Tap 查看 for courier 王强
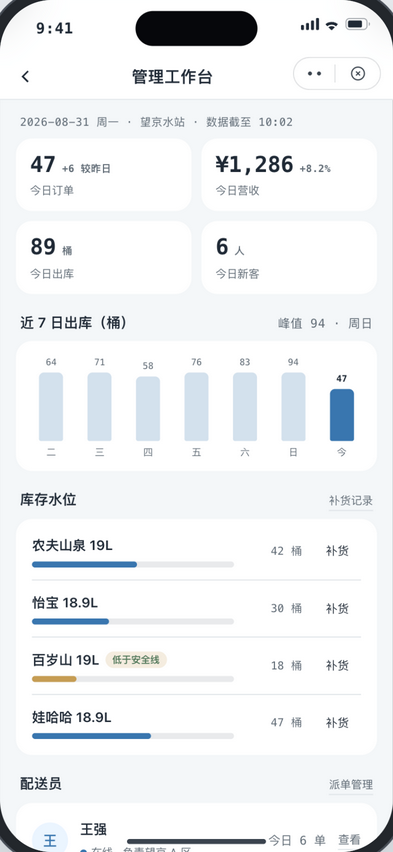 (x=349, y=840)
